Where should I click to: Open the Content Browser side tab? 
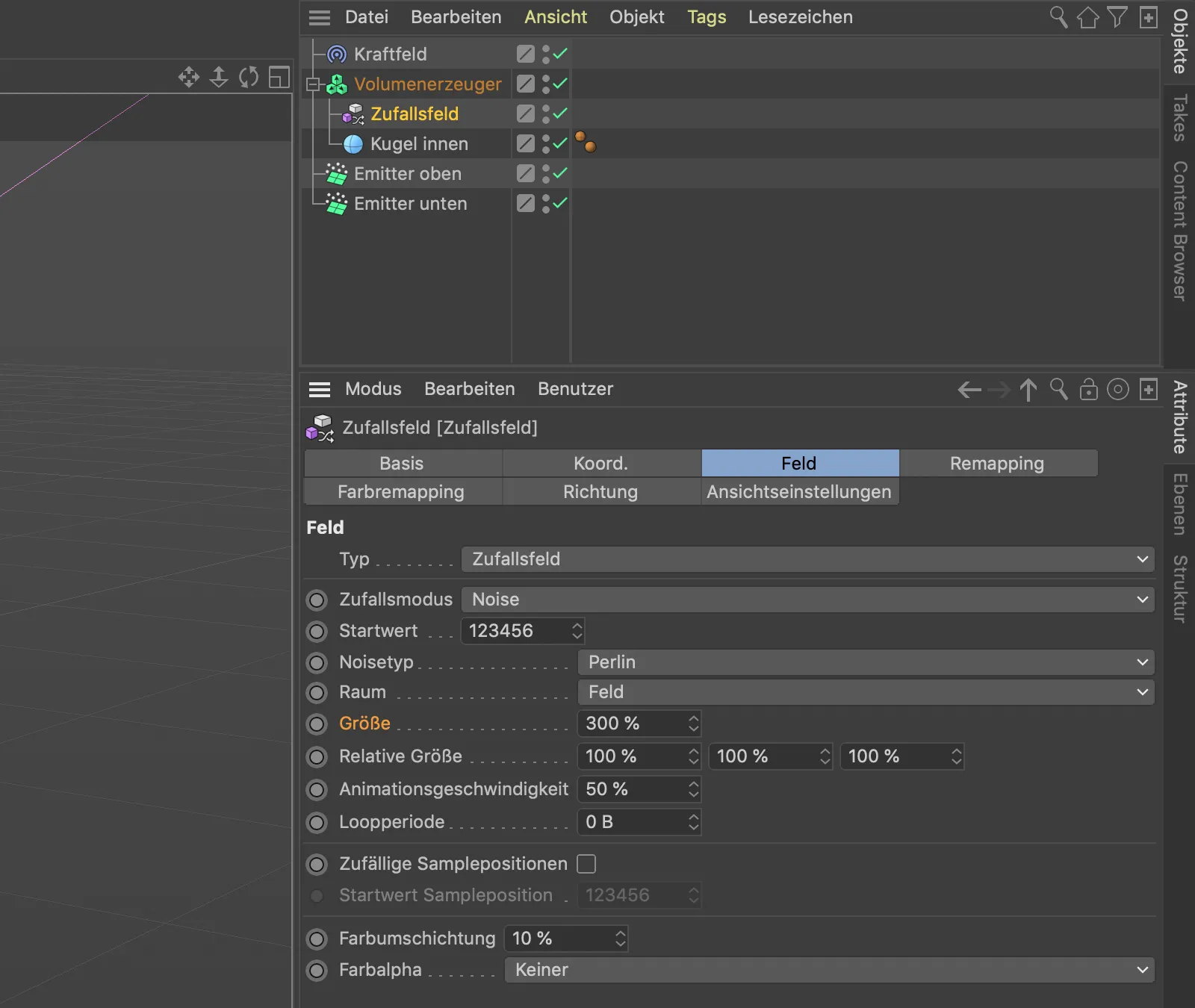click(1180, 231)
